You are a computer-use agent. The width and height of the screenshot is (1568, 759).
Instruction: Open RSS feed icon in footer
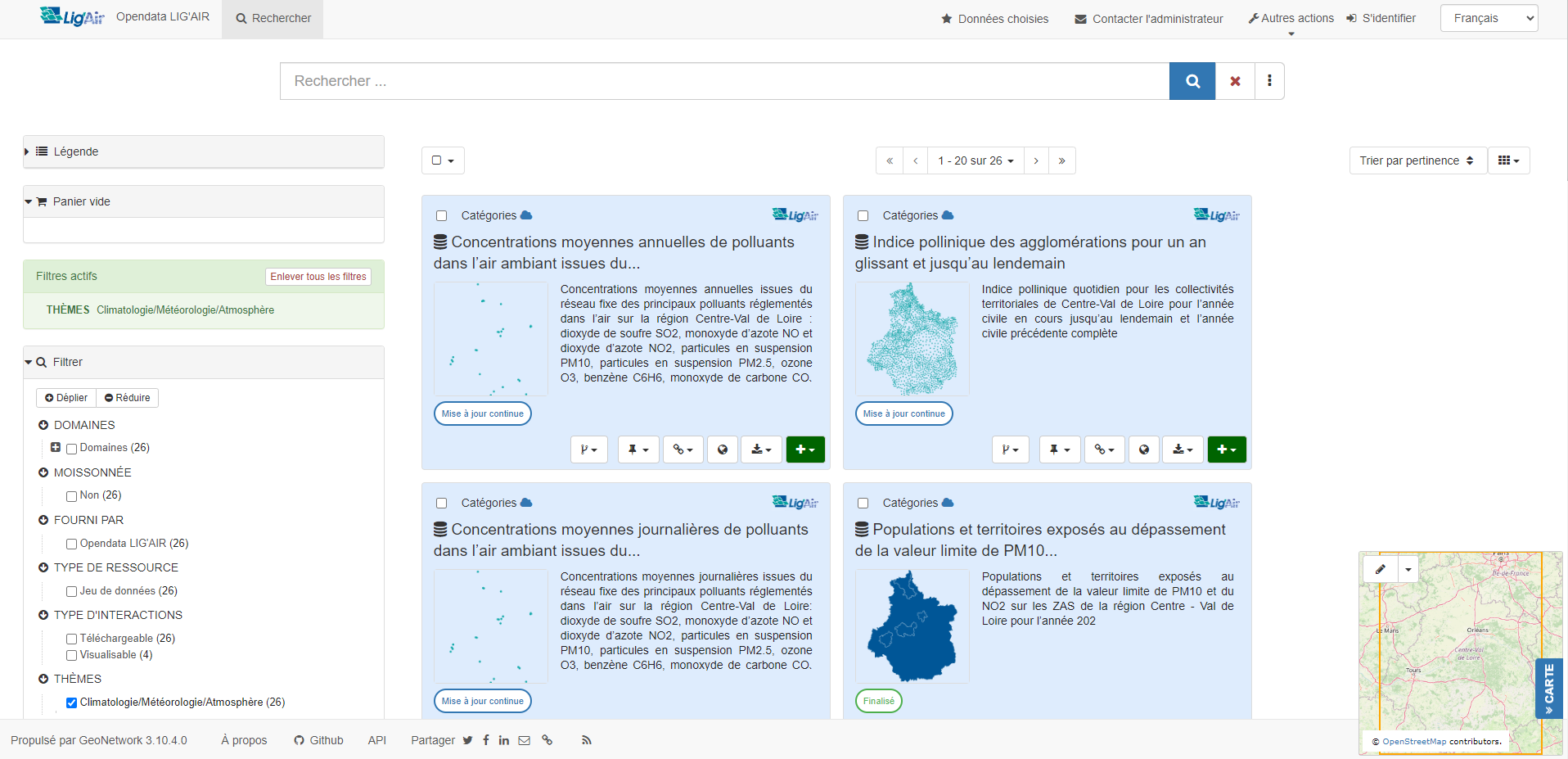(586, 740)
